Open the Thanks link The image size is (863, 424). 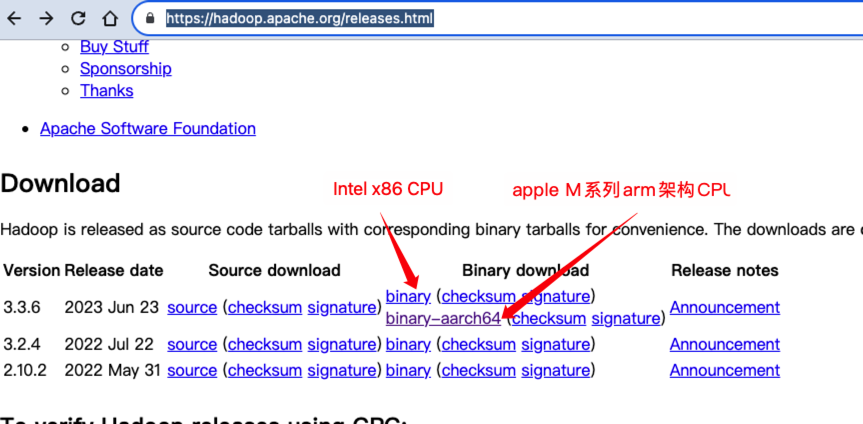point(107,90)
